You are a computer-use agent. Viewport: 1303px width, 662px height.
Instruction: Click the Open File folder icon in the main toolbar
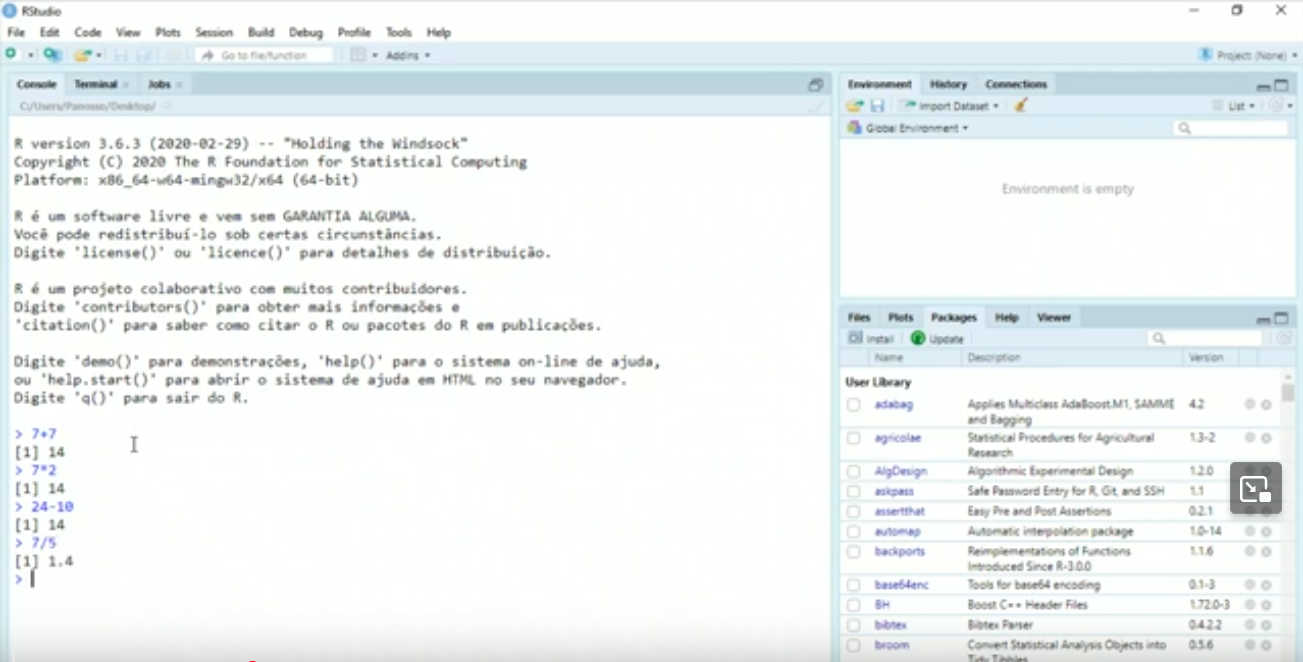tap(82, 55)
